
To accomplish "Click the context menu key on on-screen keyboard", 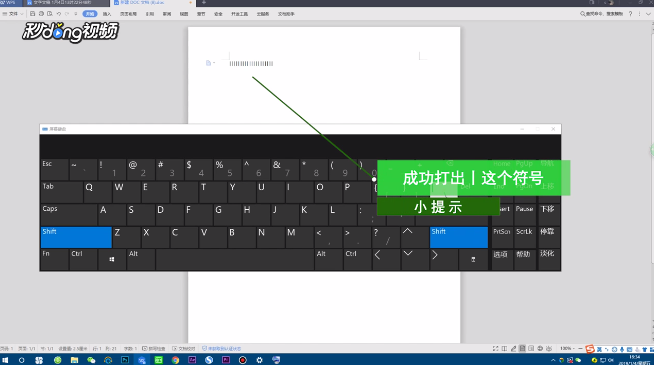I will point(473,259).
